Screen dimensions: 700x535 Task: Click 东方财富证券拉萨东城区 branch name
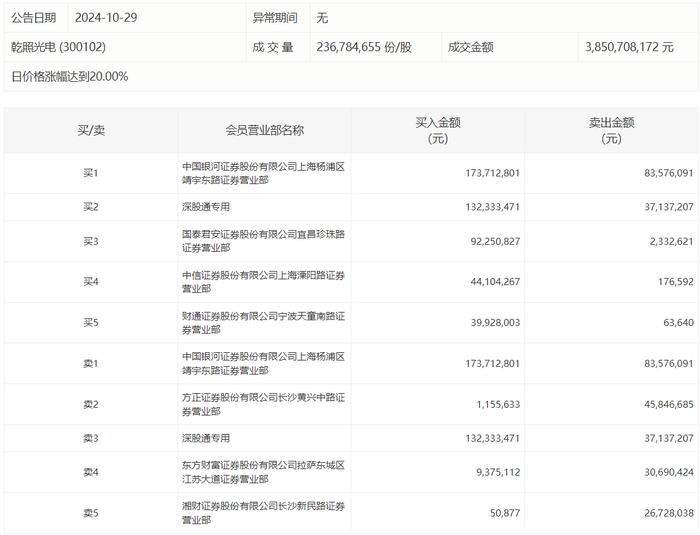coord(263,472)
